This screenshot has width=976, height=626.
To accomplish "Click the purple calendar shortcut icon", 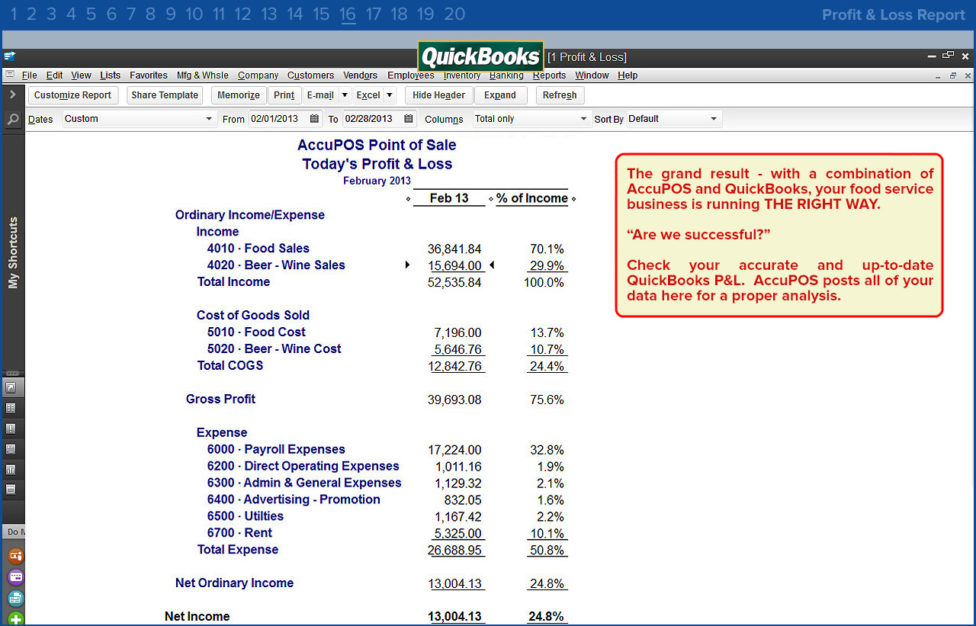I will point(16,577).
